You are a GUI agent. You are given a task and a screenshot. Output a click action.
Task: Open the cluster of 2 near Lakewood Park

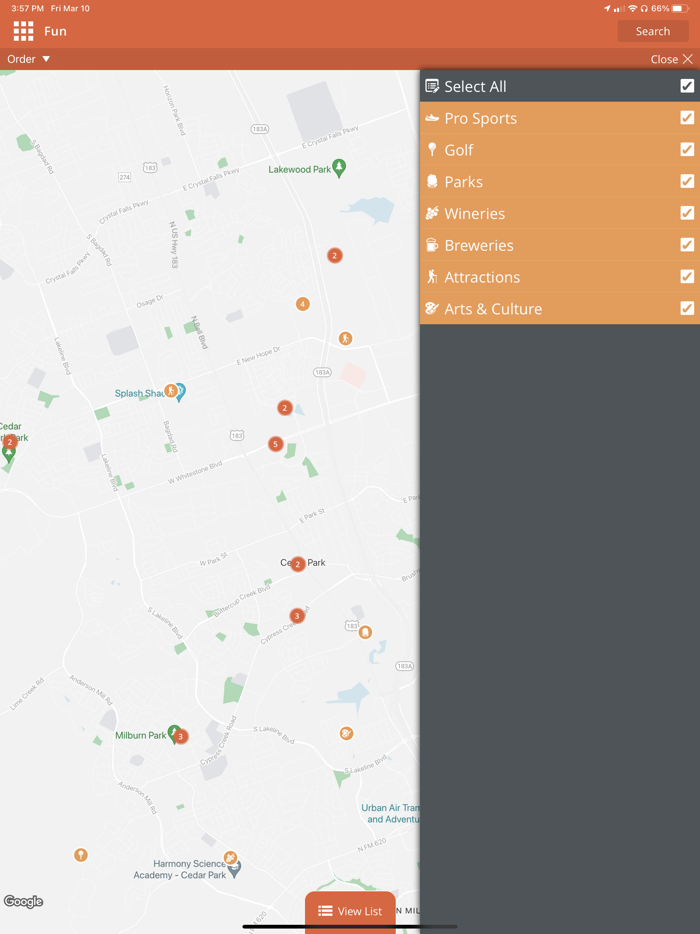point(334,256)
